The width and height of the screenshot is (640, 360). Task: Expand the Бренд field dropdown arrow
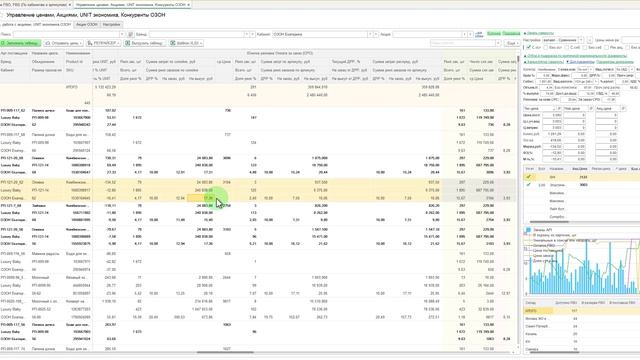247,34
